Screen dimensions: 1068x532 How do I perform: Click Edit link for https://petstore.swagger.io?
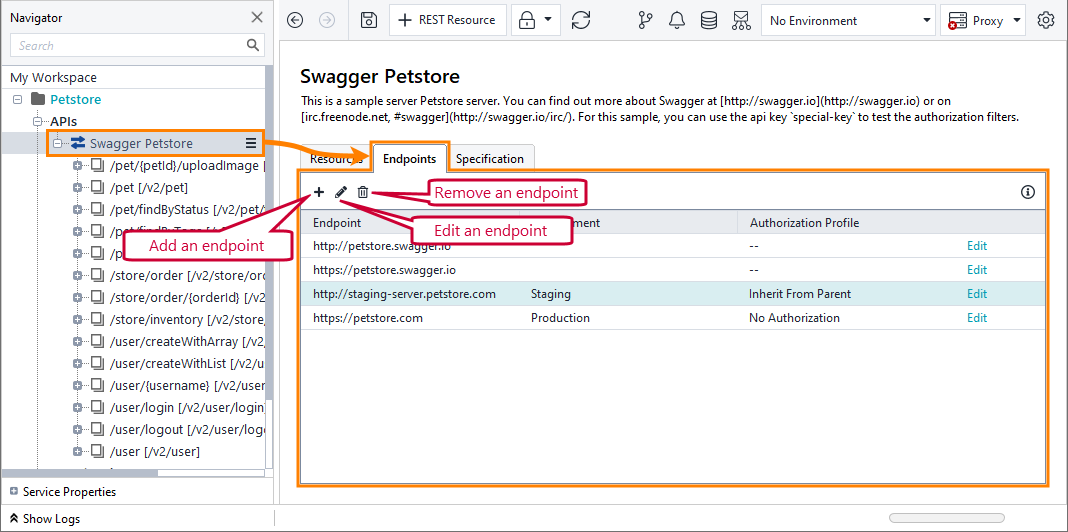tap(977, 270)
